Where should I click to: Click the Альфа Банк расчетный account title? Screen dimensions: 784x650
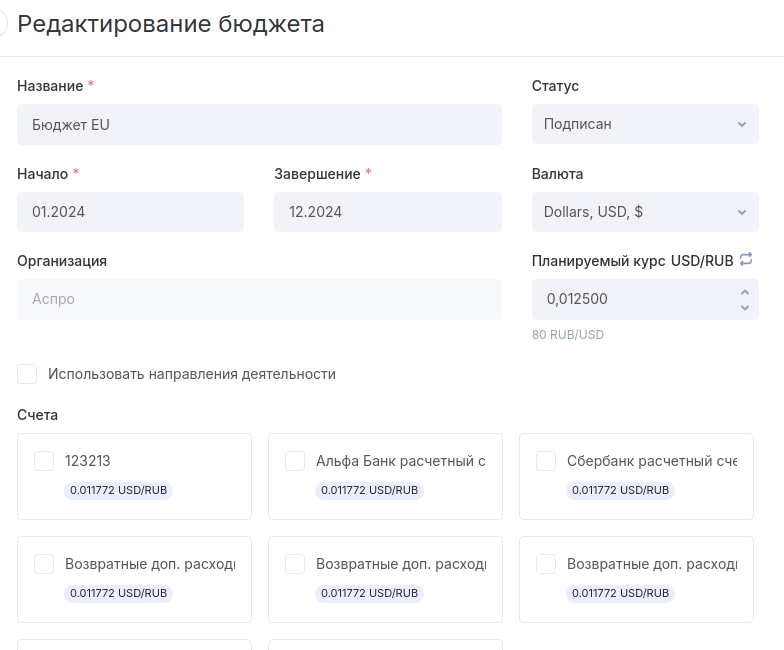pyautogui.click(x=400, y=461)
